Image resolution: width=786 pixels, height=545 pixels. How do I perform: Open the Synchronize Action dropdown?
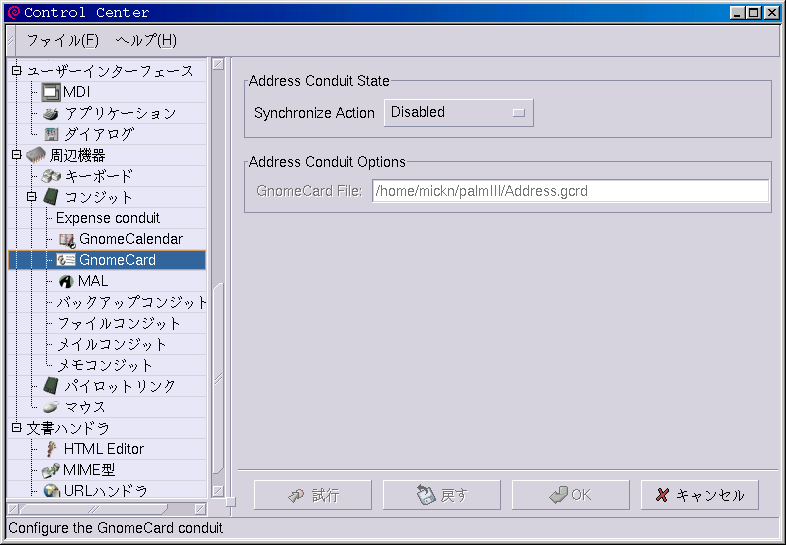coord(459,113)
